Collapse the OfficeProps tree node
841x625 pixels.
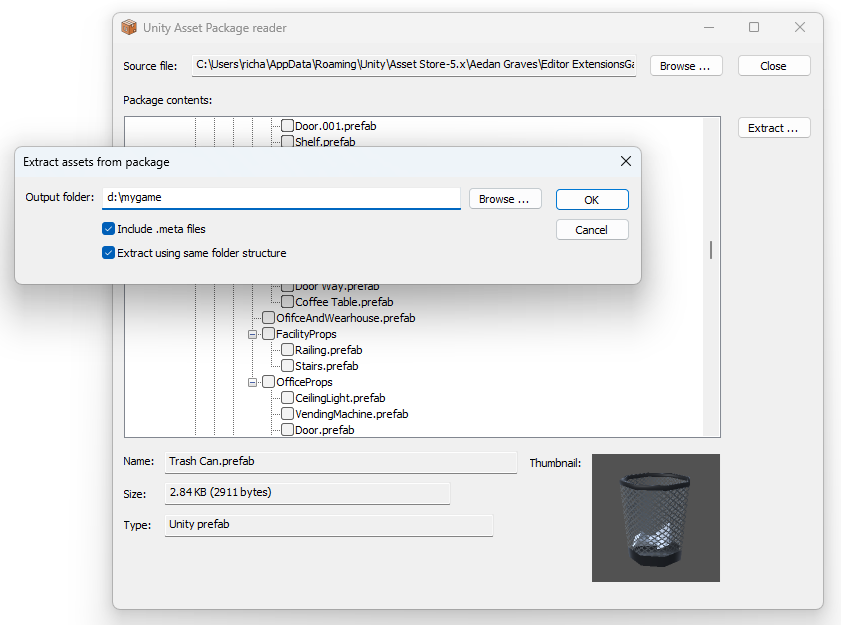point(252,383)
